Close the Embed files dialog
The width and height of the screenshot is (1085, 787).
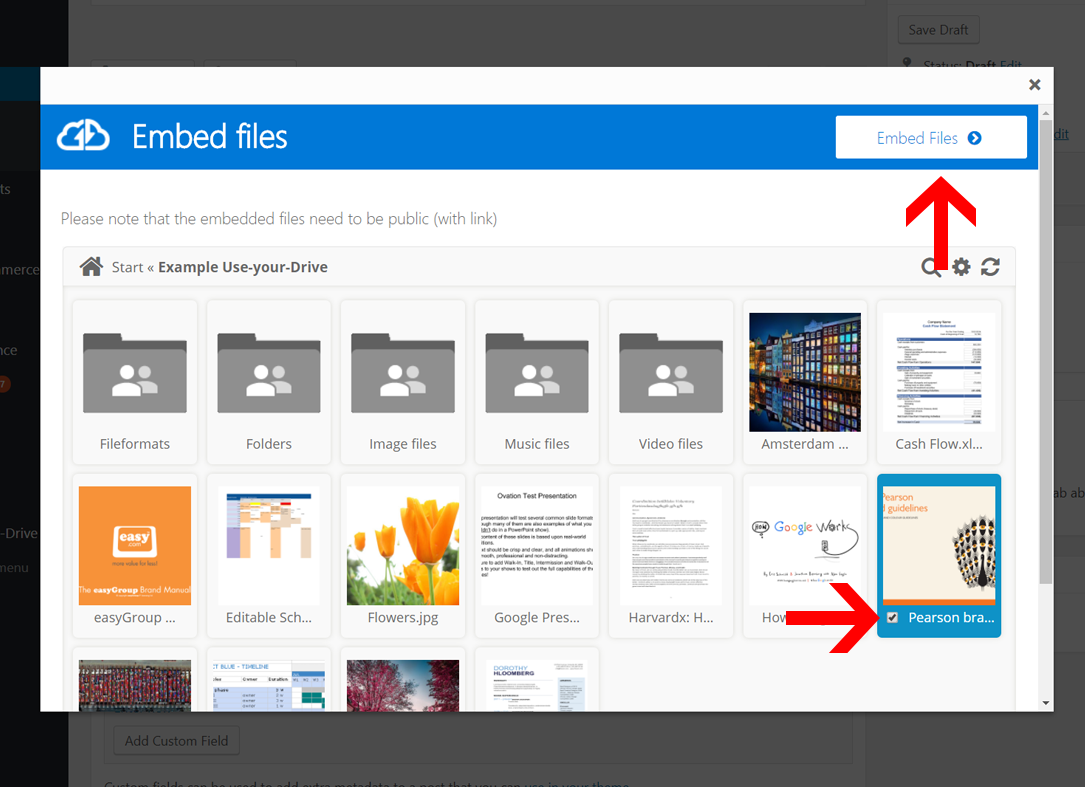point(1034,84)
